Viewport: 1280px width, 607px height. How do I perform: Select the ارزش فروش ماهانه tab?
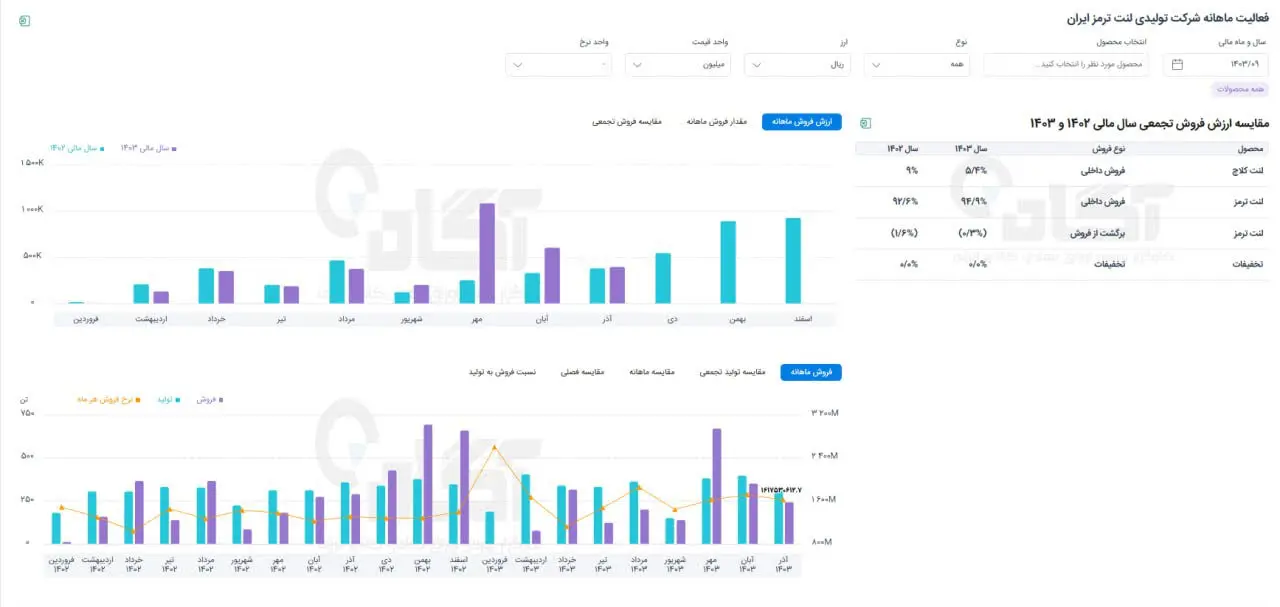click(802, 122)
